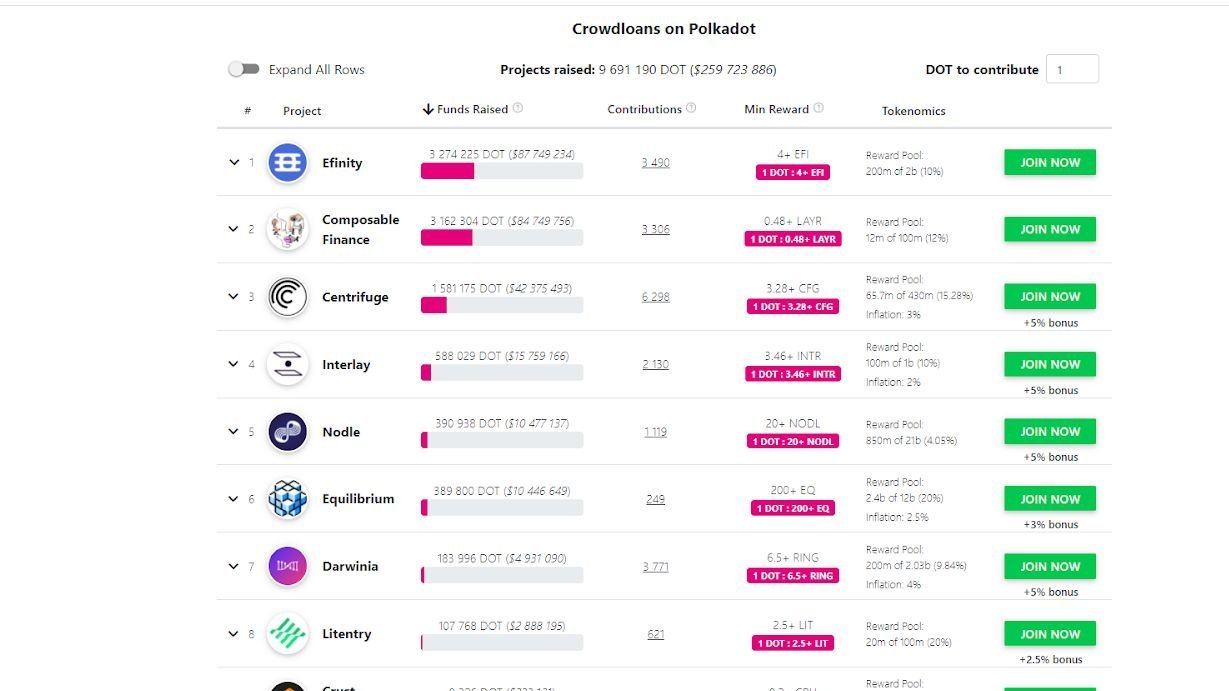
Task: Click the Composable Finance project logo
Action: pos(287,229)
